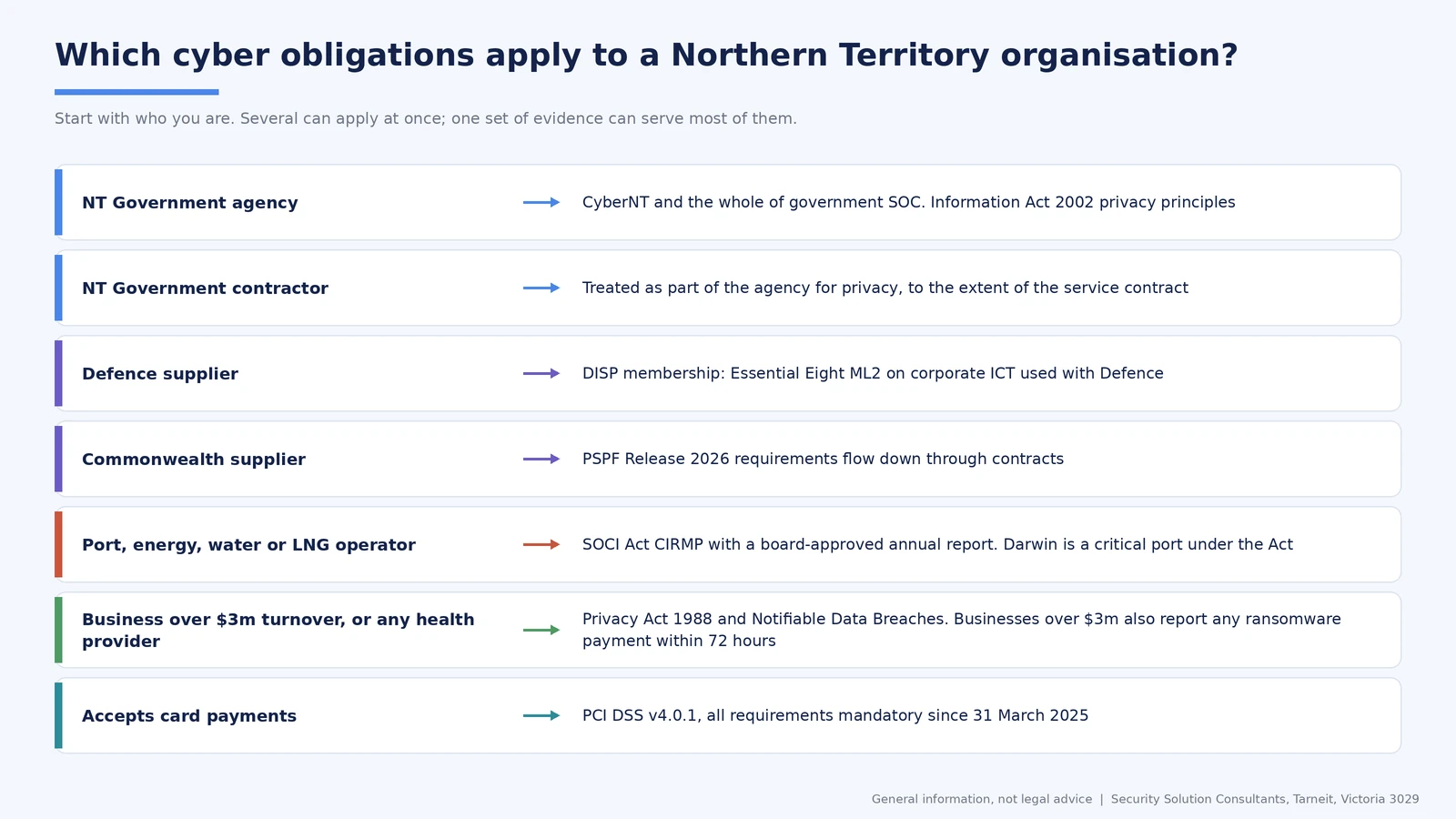Click the arrow beside NT Government contractor
Screen dimensions: 1456x819
point(541,288)
